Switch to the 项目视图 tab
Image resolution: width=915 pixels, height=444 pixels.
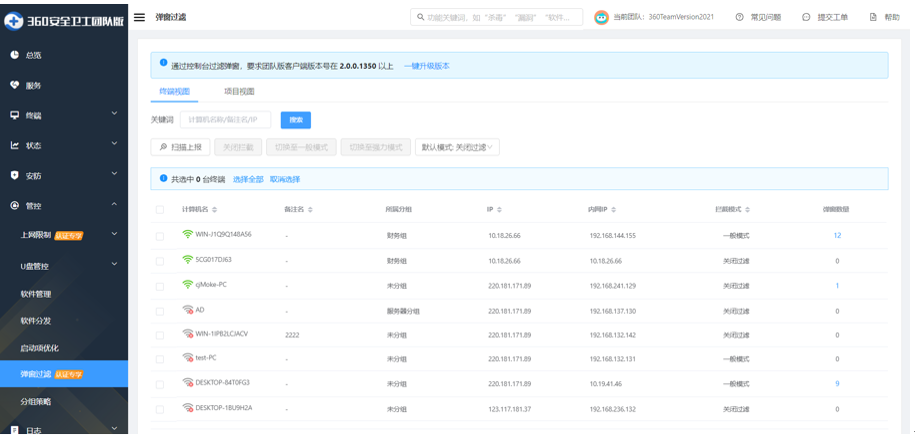tap(239, 91)
